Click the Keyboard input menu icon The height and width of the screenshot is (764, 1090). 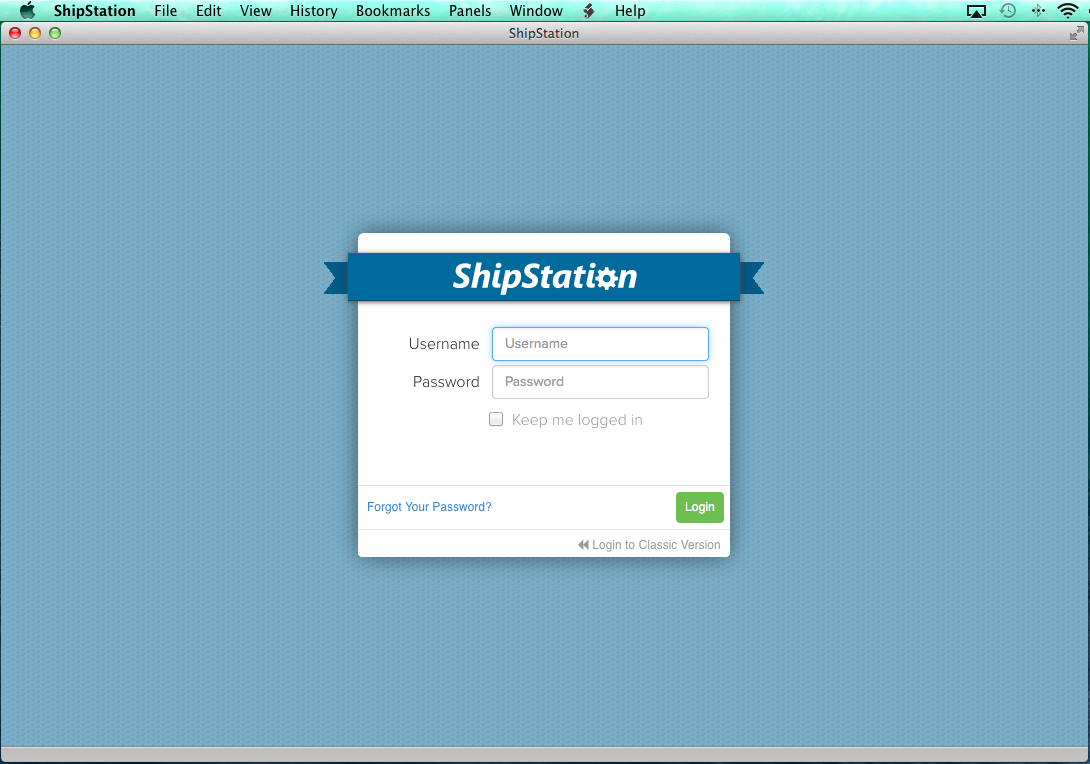(1037, 11)
